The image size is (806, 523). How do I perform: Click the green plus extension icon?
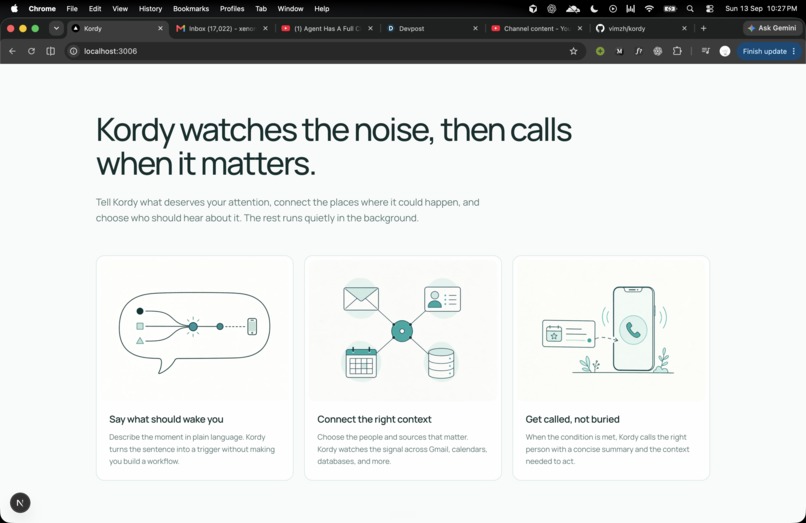pos(600,51)
